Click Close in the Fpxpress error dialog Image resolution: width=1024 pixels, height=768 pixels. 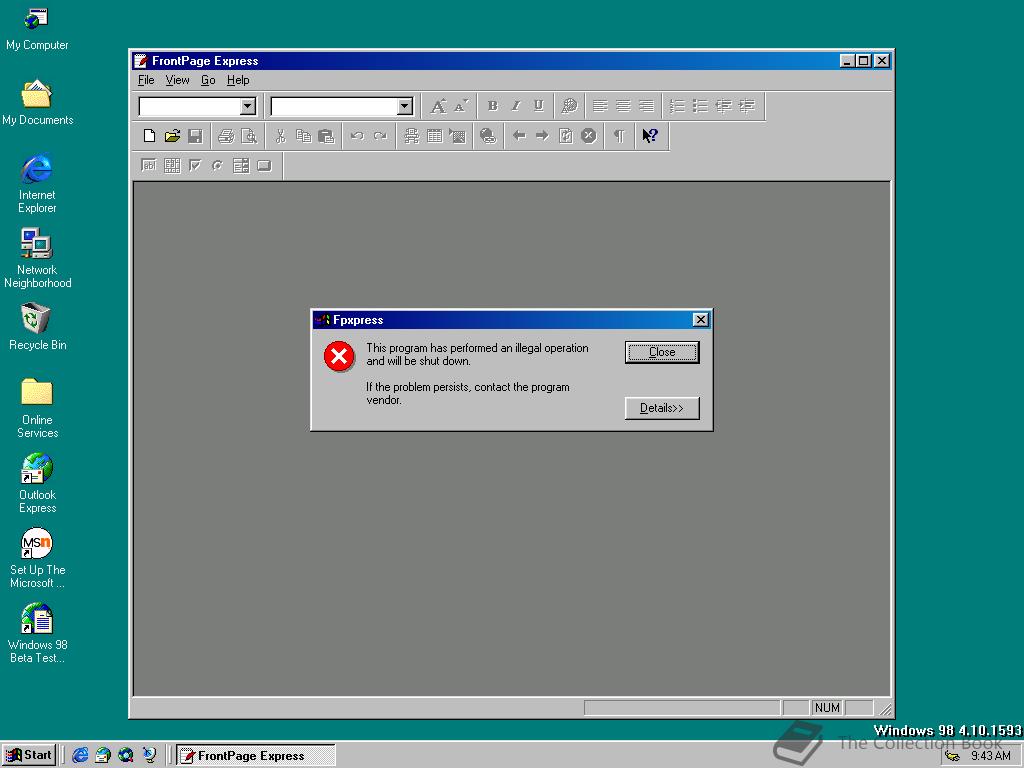tap(662, 352)
